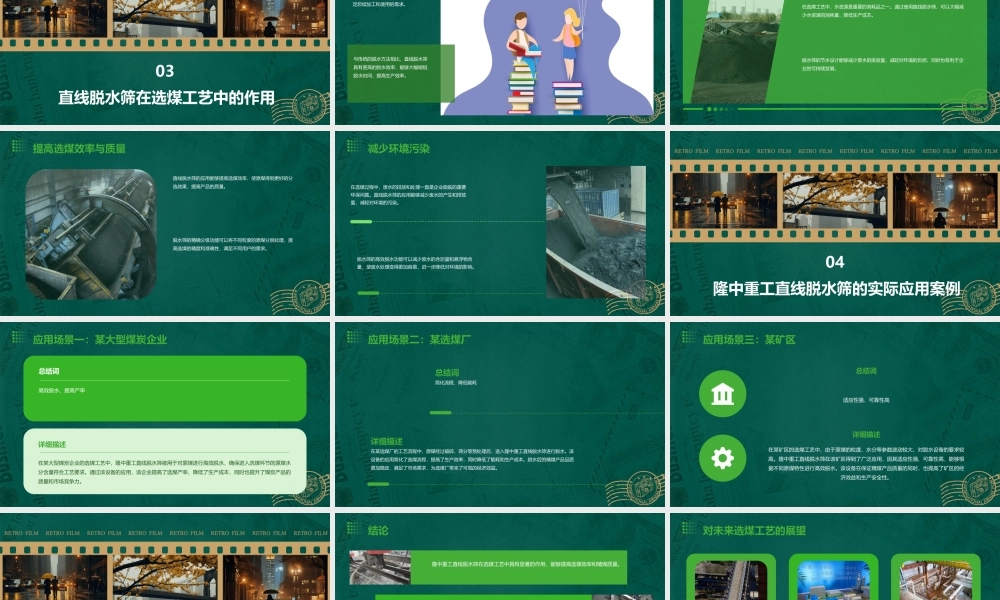Viewport: 1000px width, 600px height.
Task: Click the bank building icon in 应用场景三
Action: coord(723,393)
